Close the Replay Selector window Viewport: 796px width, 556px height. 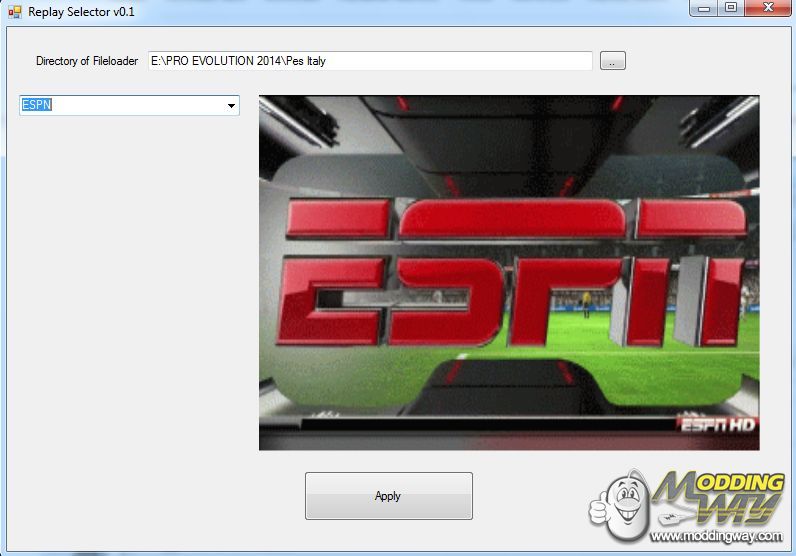pyautogui.click(x=766, y=8)
